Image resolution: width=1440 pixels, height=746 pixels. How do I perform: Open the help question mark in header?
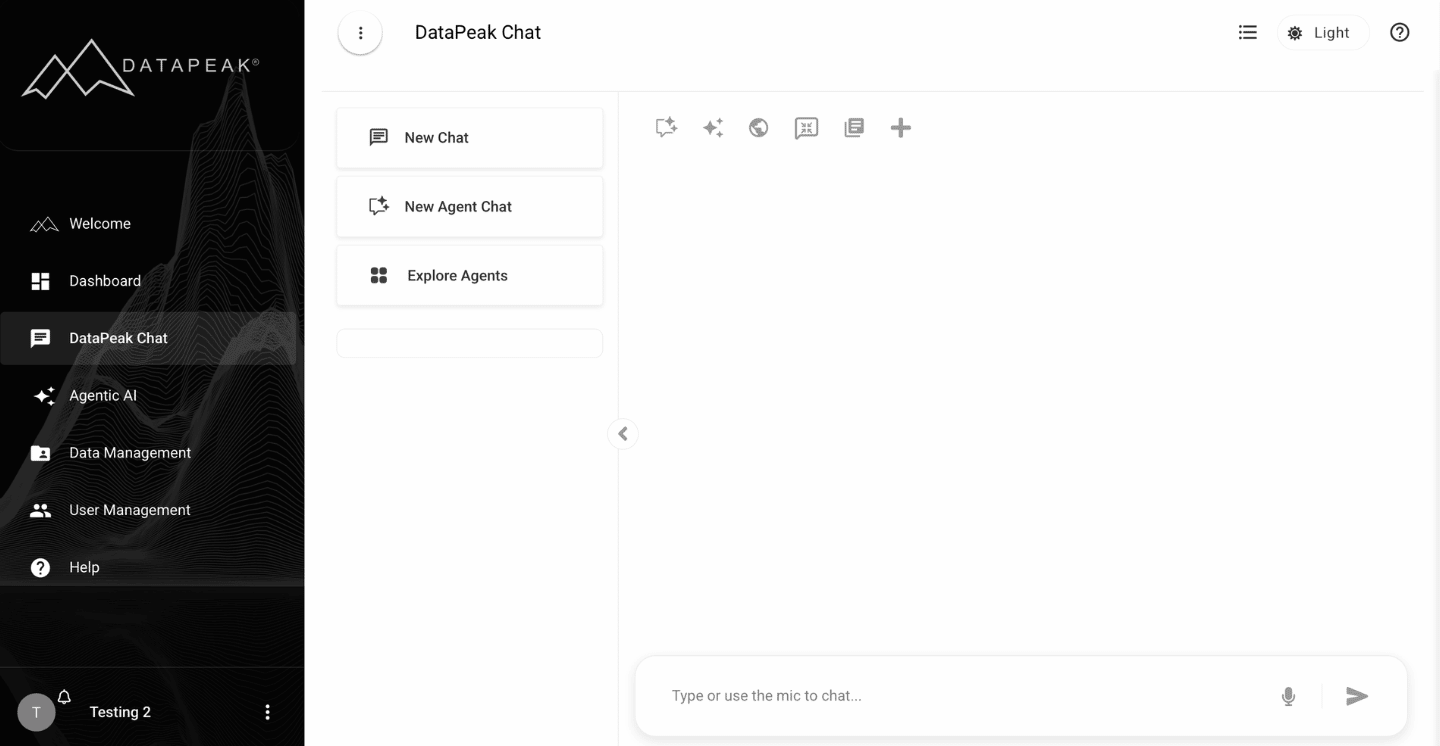[1400, 32]
